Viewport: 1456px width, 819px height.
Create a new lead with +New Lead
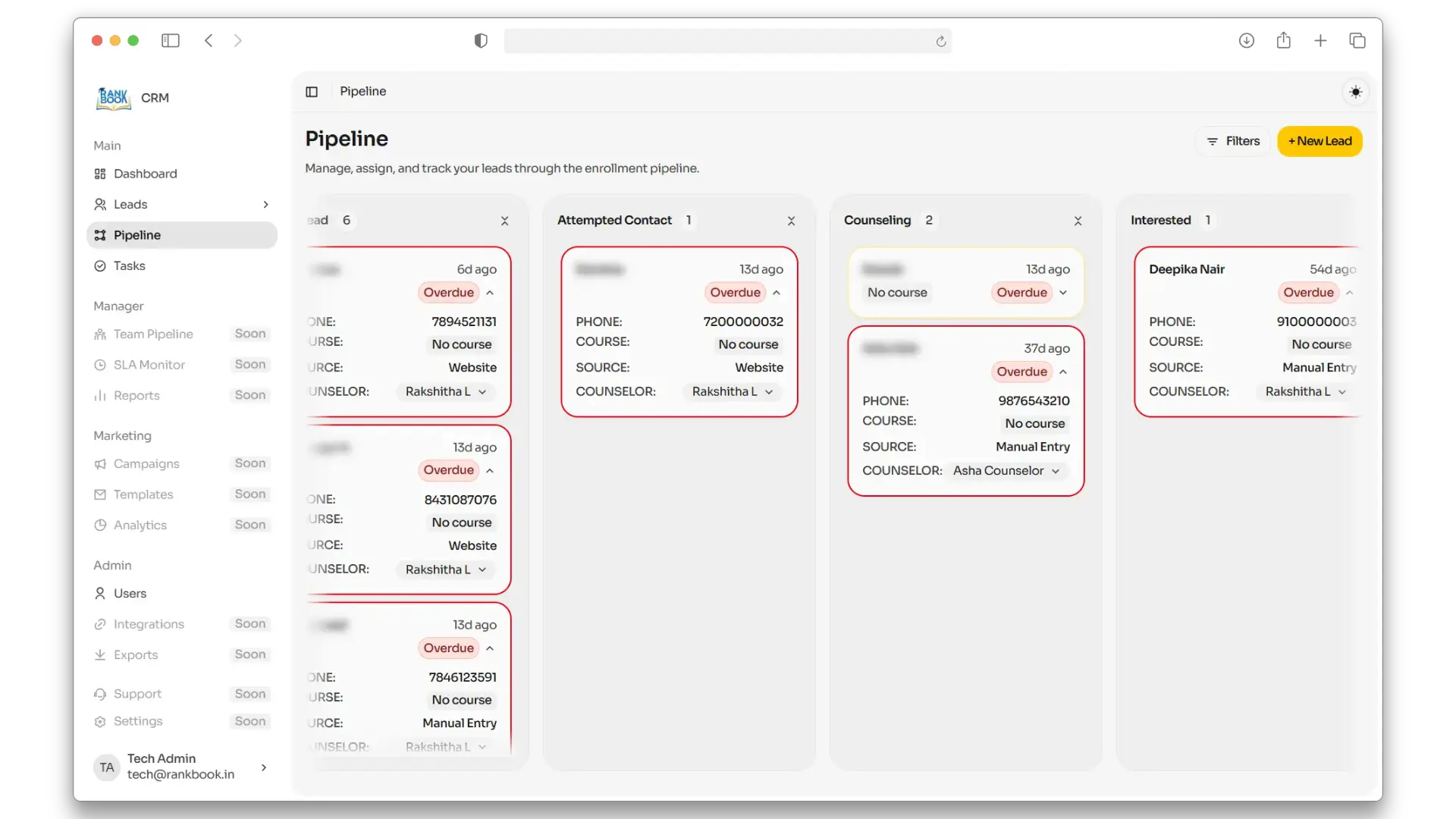click(x=1319, y=141)
